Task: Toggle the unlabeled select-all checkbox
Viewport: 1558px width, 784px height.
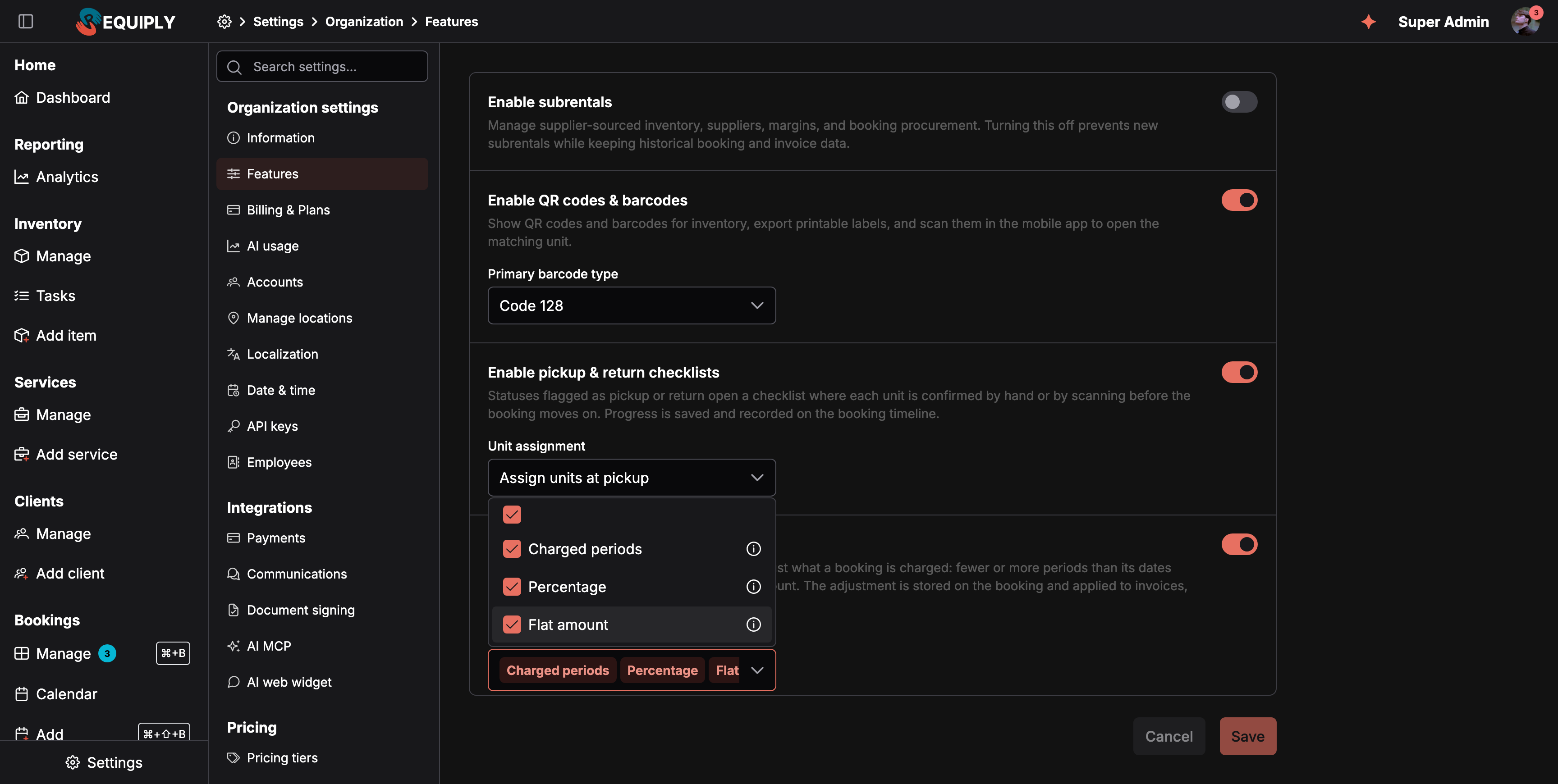Action: coord(512,515)
